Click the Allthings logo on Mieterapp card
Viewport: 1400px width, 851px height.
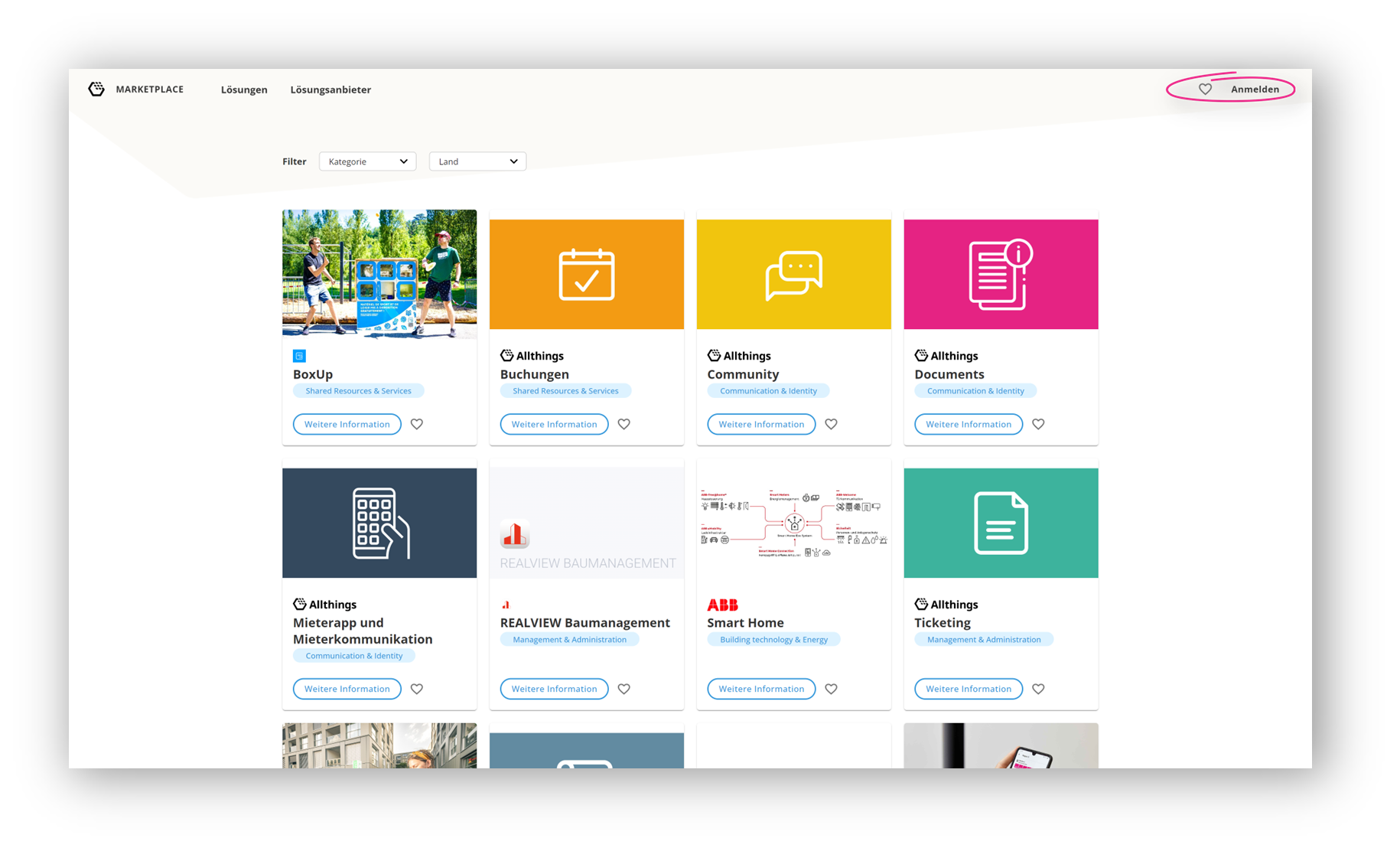[x=325, y=605]
